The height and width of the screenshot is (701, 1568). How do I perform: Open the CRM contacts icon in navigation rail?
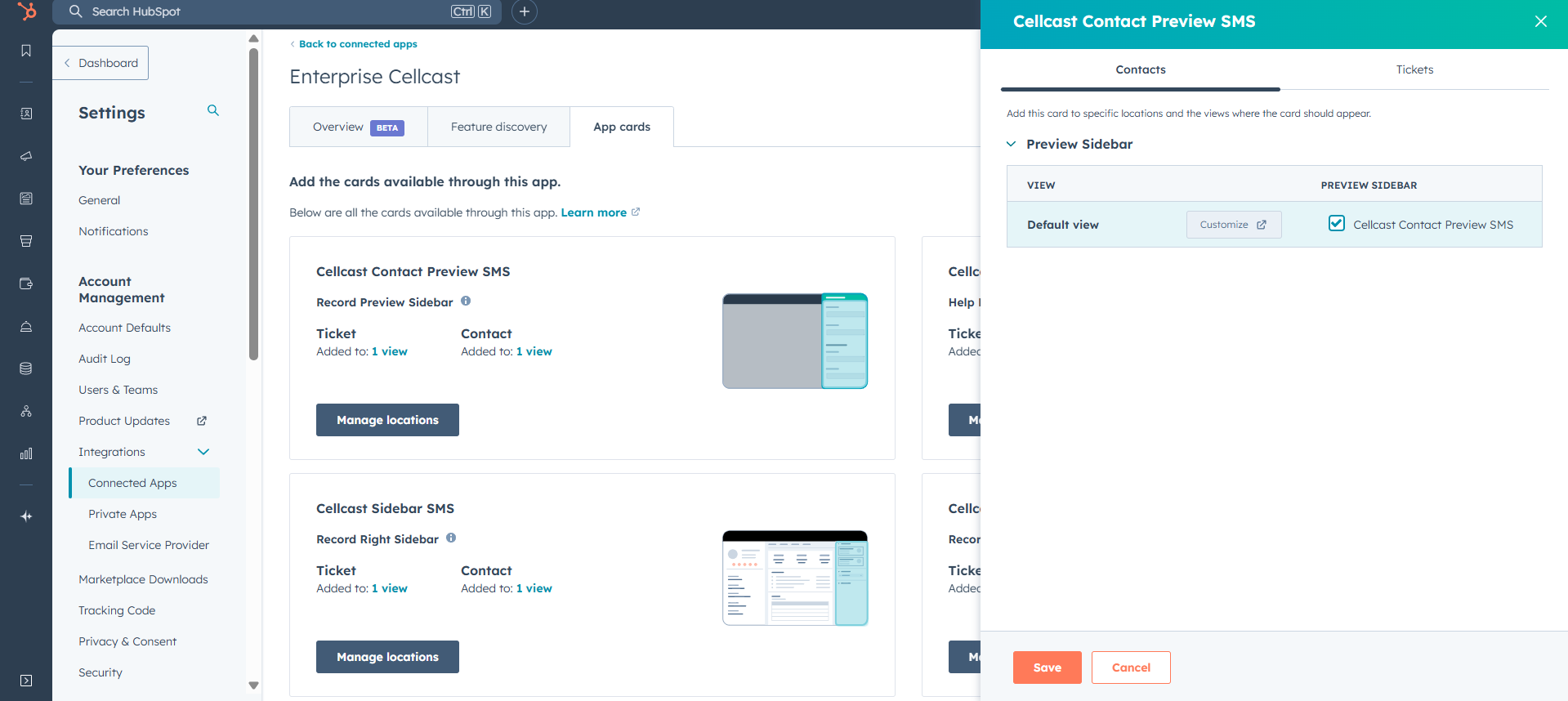pyautogui.click(x=26, y=114)
